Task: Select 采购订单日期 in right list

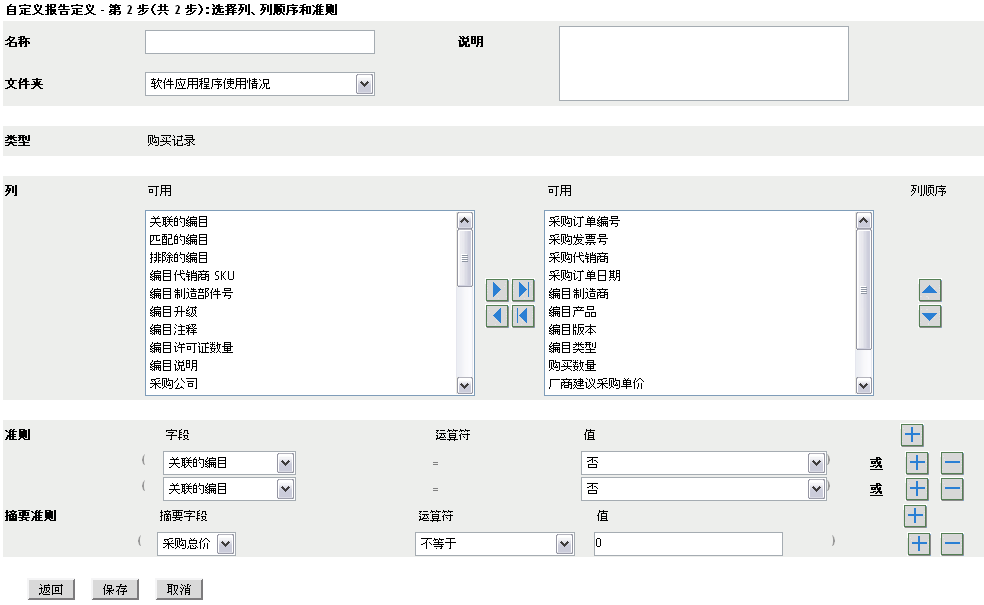Action: coord(700,276)
